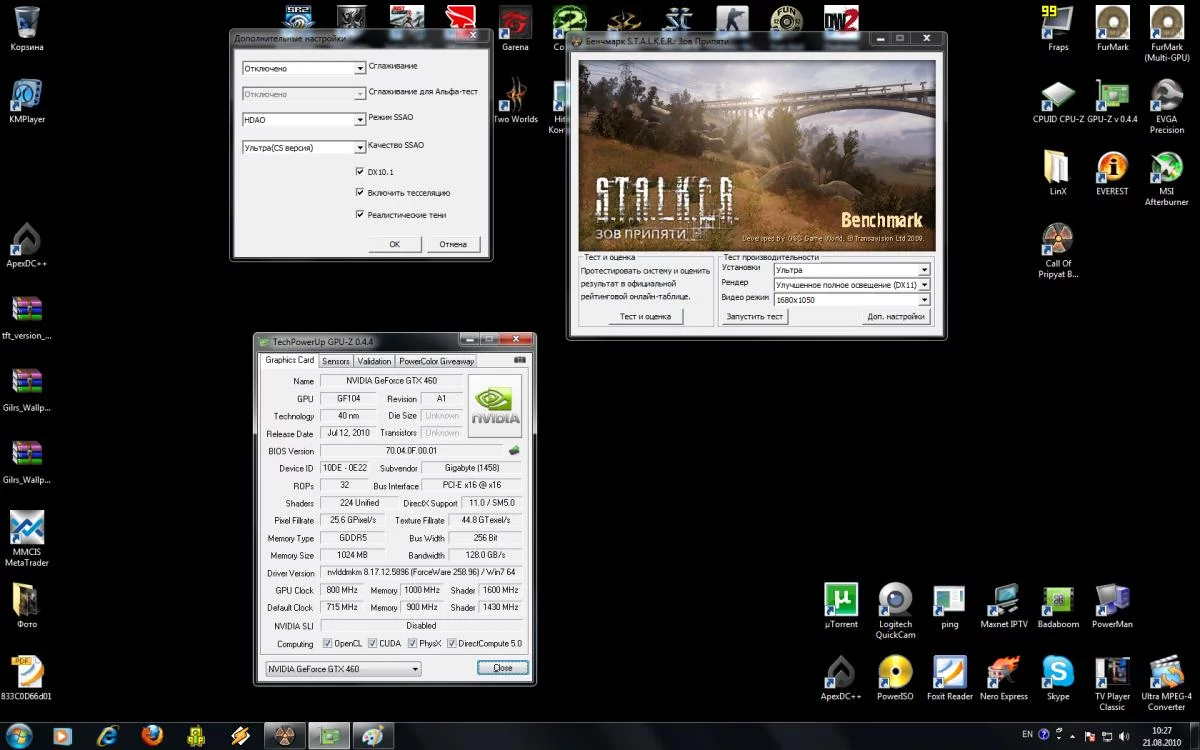This screenshot has width=1200, height=750.
Task: Open the FurMark desktop icon
Action: [1112, 24]
